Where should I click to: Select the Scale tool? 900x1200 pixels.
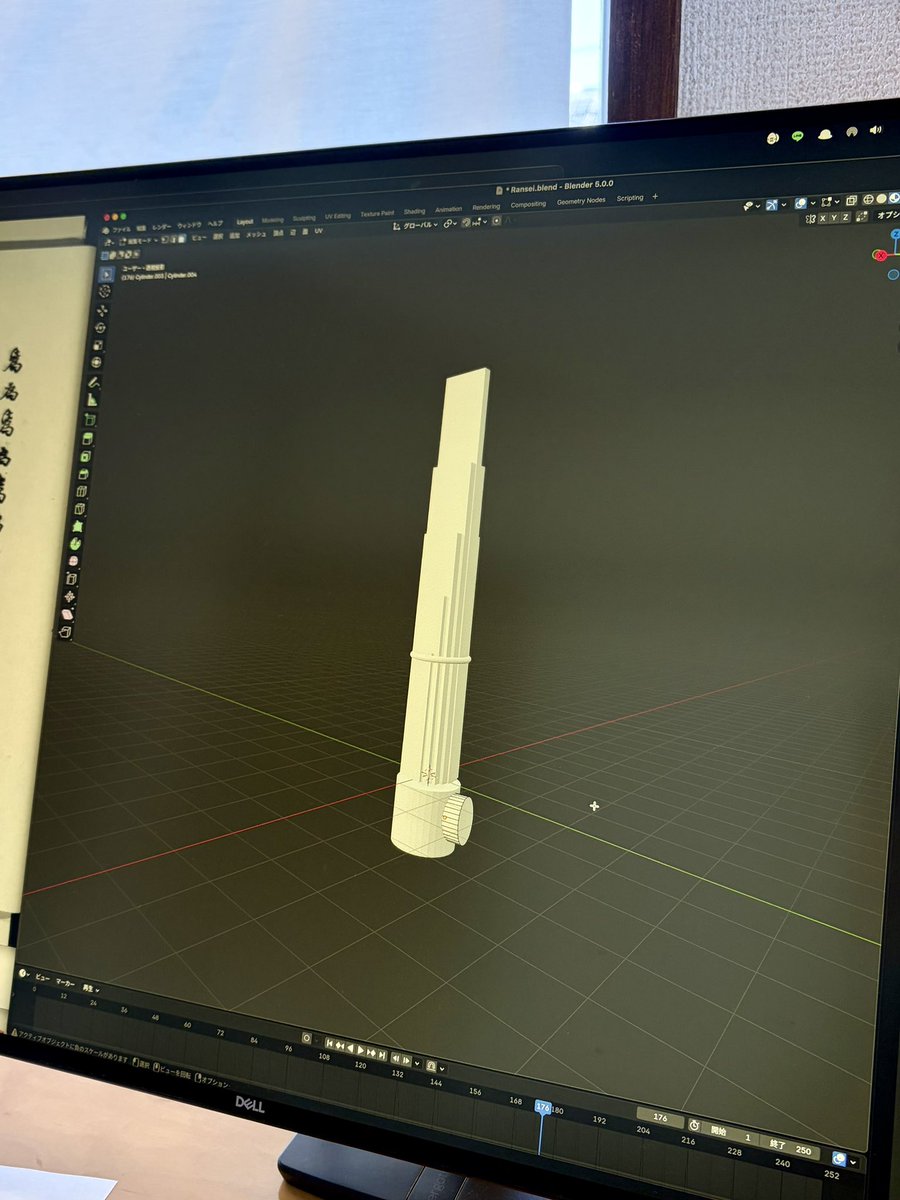(x=98, y=346)
